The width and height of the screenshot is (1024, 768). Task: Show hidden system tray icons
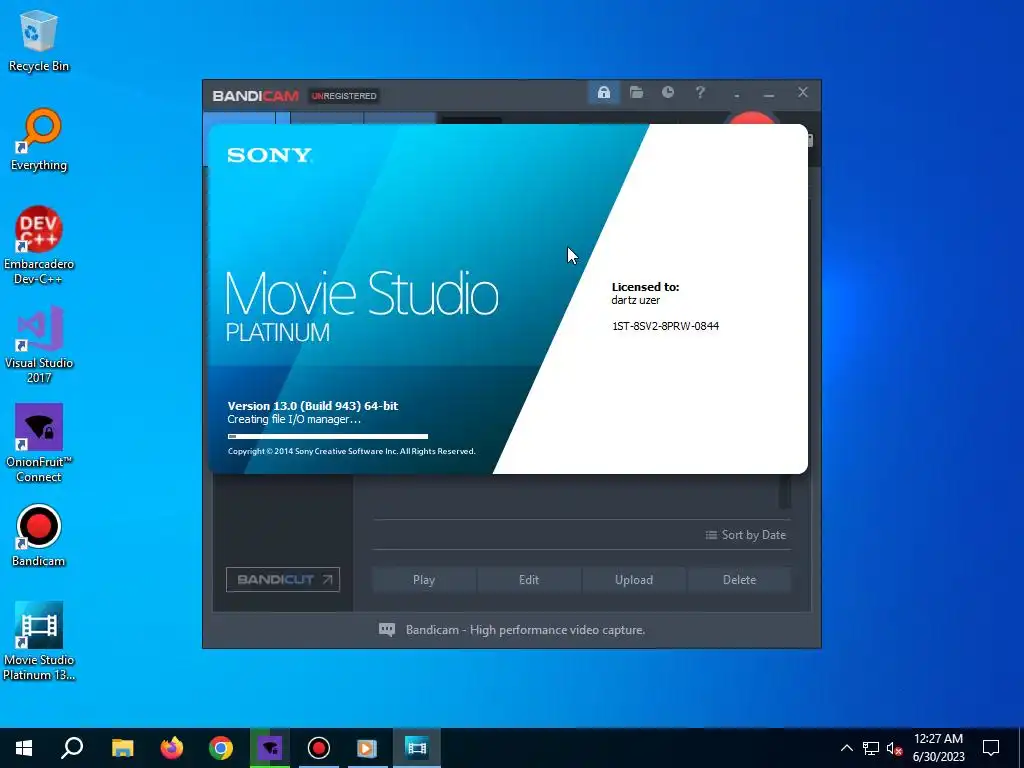click(846, 748)
